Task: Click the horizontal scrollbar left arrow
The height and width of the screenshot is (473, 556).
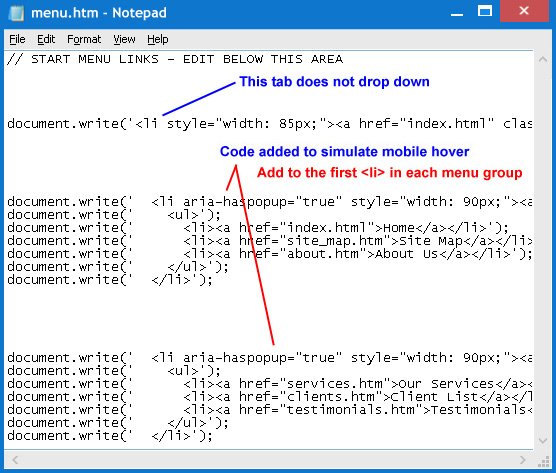Action: (x=15, y=460)
